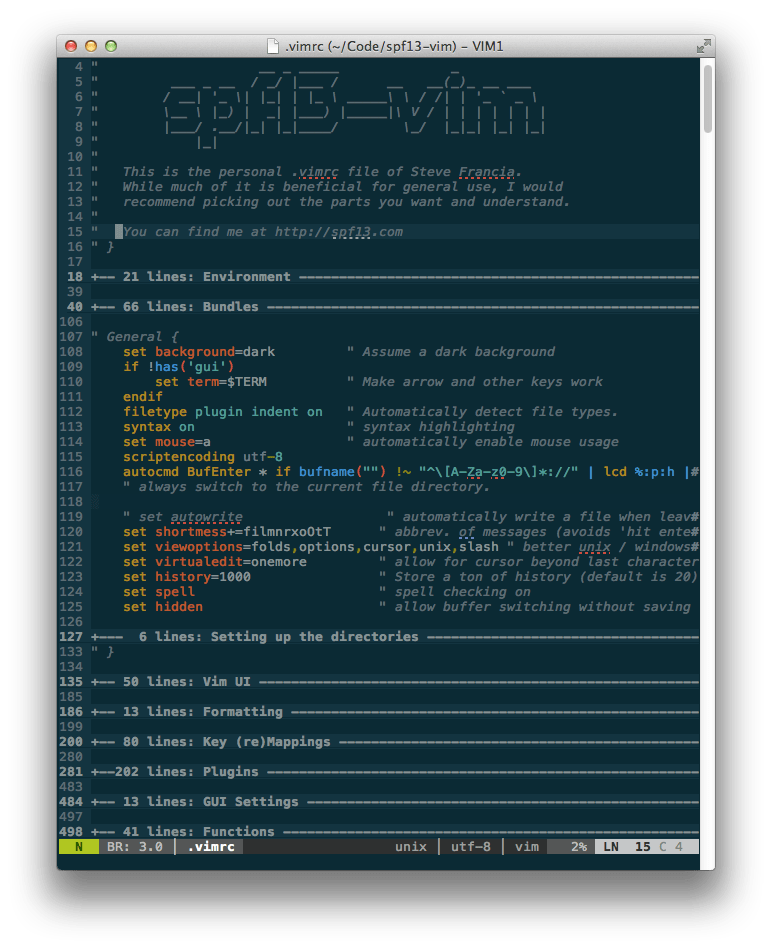Click the unix file format indicator

click(x=411, y=847)
